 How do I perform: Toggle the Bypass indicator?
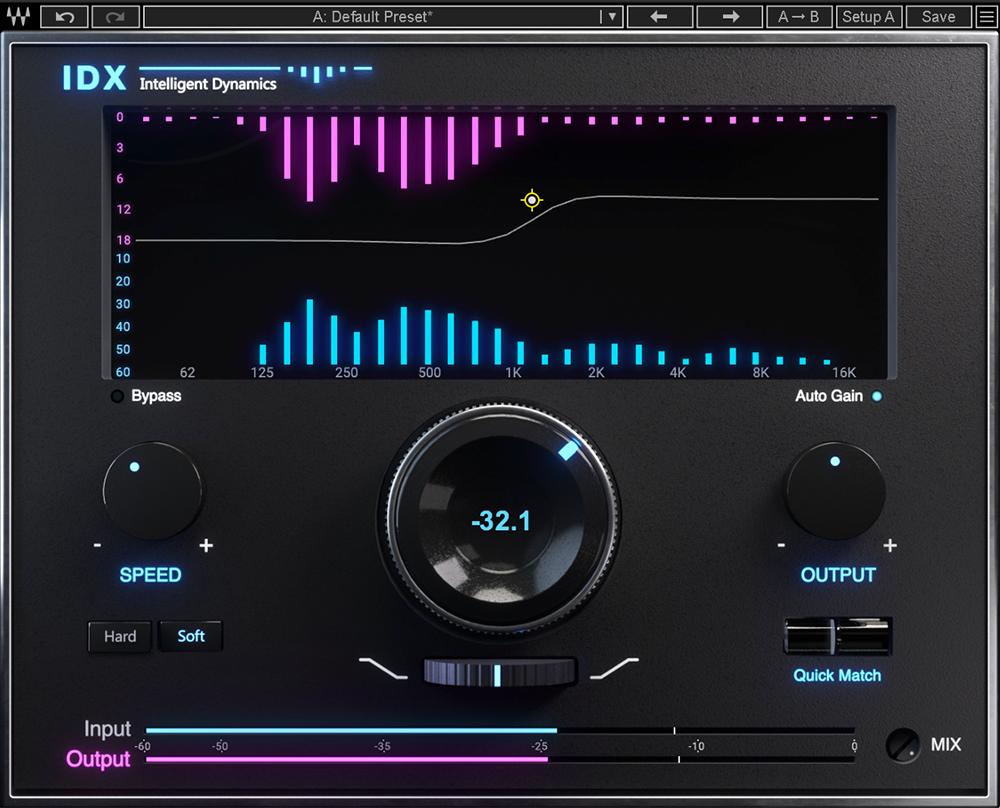(x=117, y=396)
